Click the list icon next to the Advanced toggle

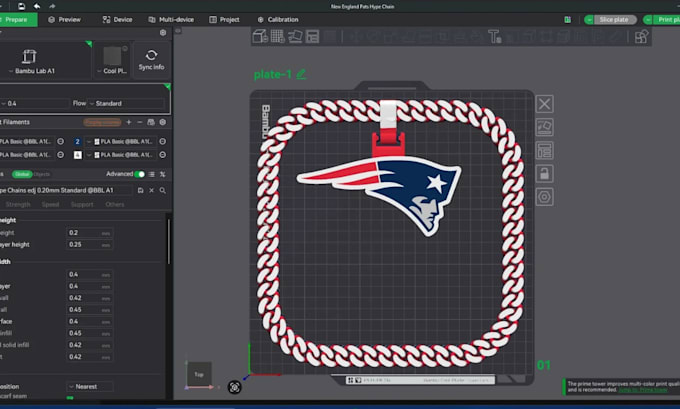coord(151,174)
